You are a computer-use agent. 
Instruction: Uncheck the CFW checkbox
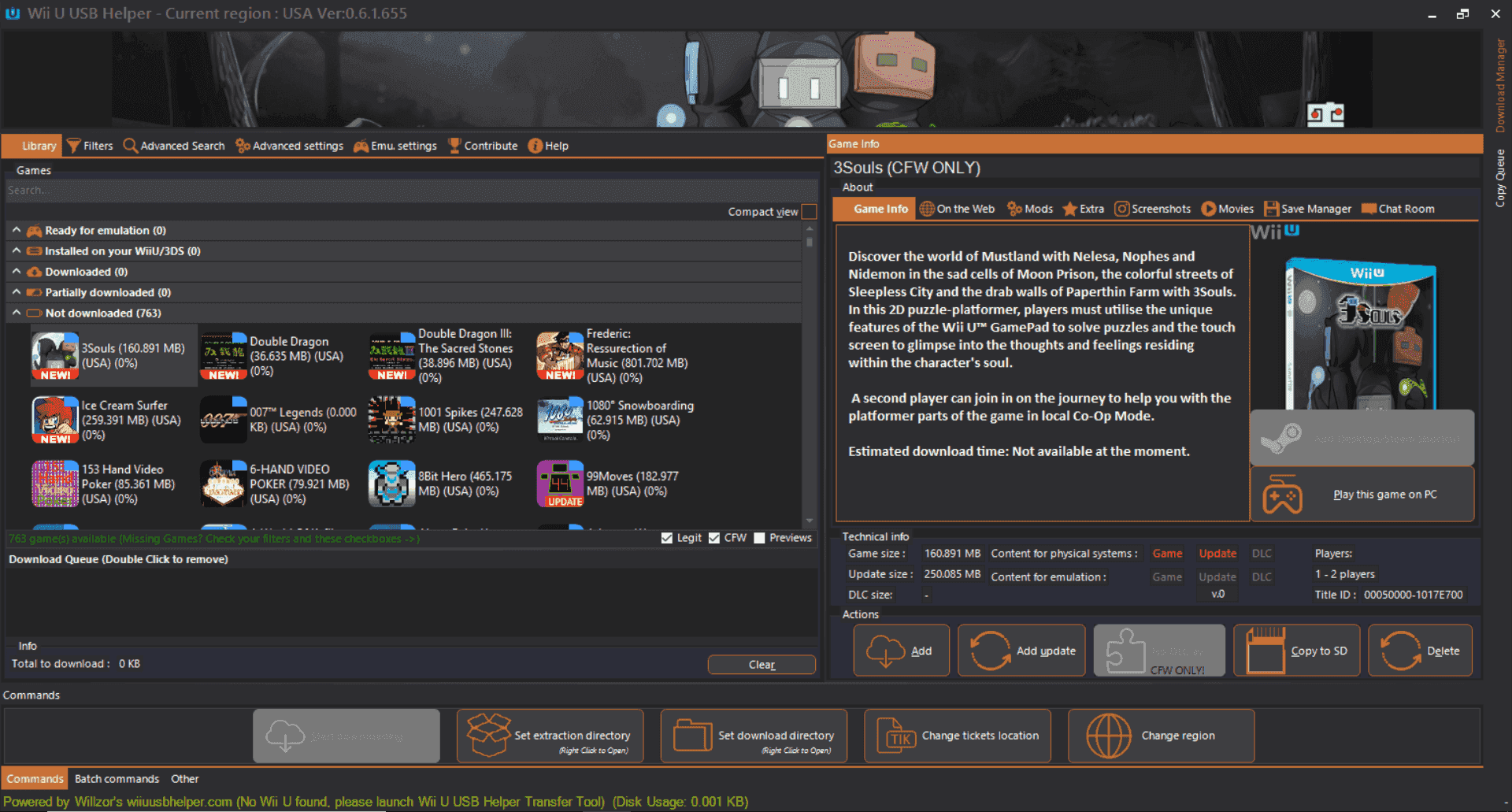pyautogui.click(x=714, y=538)
